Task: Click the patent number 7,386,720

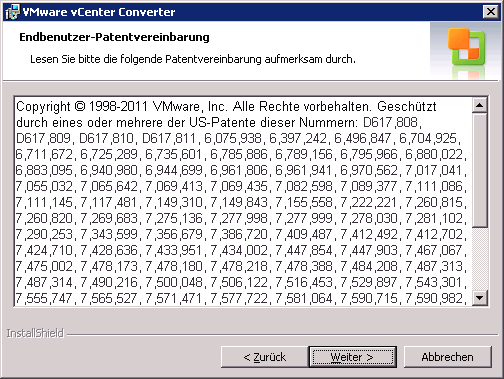Action: coord(239,234)
